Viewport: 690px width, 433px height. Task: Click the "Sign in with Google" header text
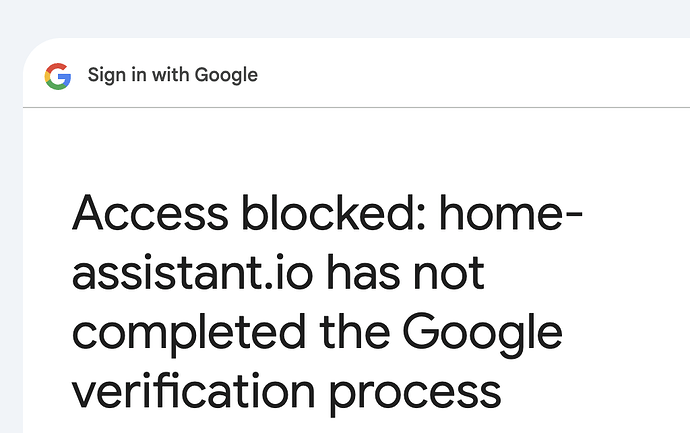pyautogui.click(x=172, y=75)
